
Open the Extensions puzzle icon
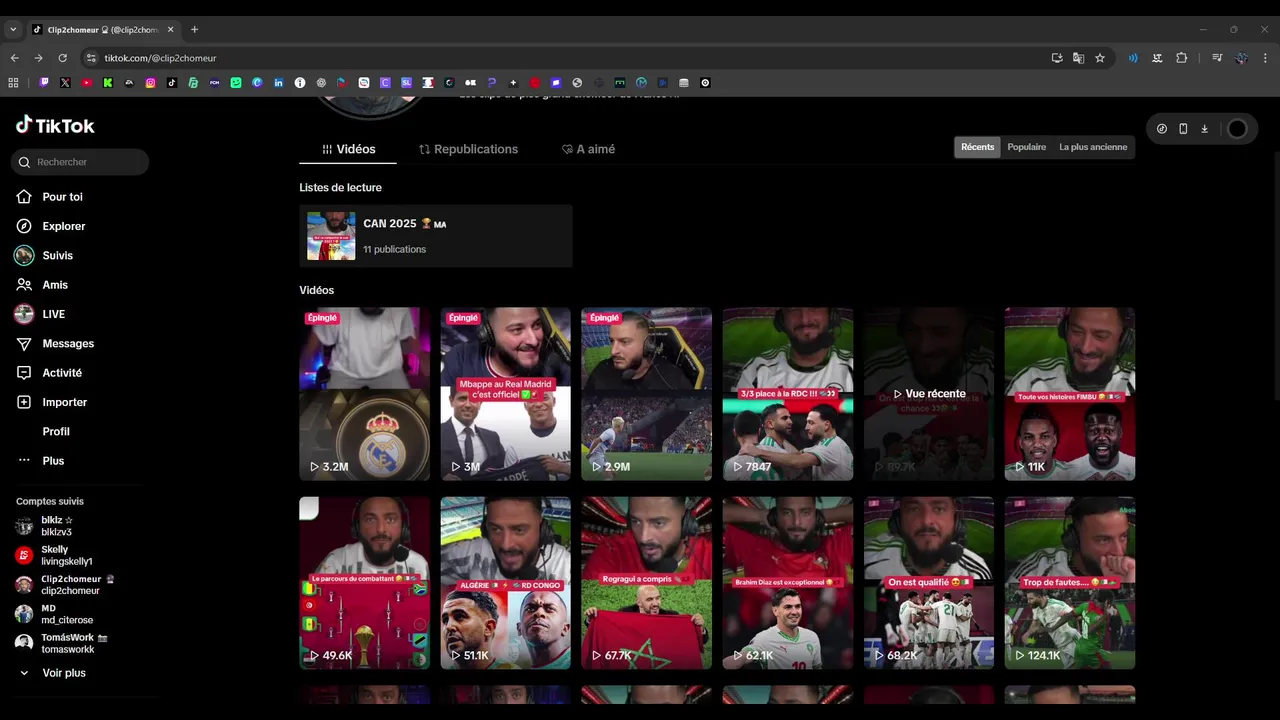point(1181,58)
